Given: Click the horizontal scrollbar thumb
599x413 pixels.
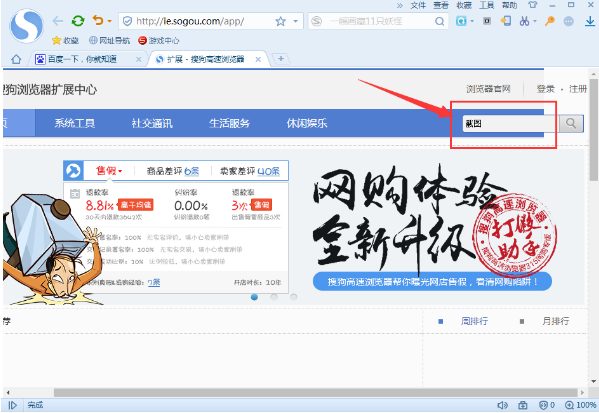Looking at the screenshot, I should click(315, 392).
